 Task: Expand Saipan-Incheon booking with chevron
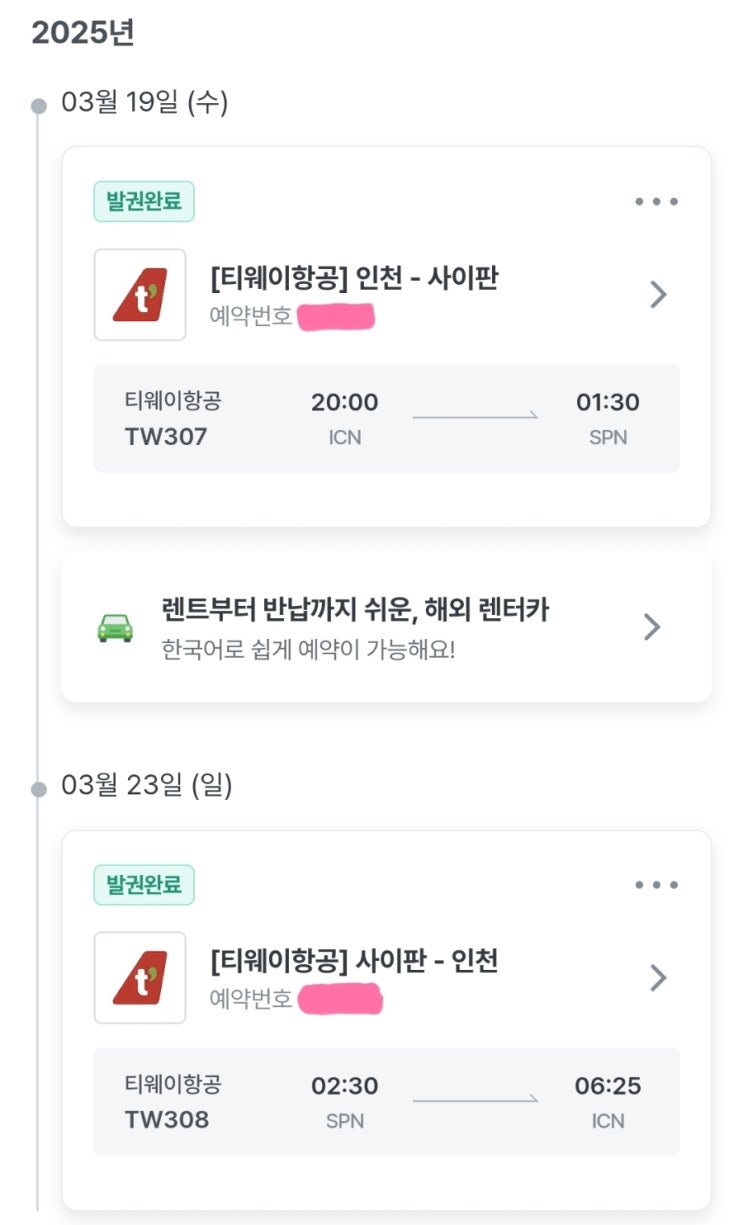click(658, 978)
